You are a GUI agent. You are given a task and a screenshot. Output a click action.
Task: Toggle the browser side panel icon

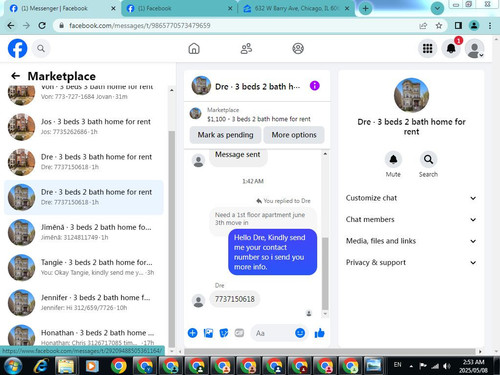coord(458,25)
